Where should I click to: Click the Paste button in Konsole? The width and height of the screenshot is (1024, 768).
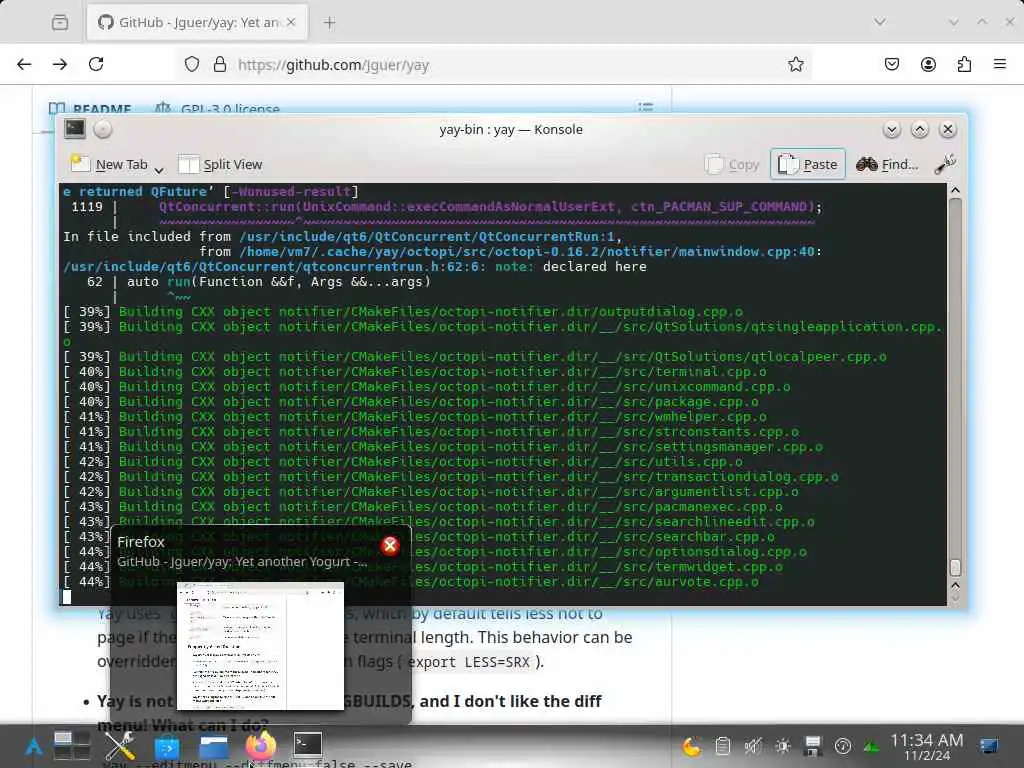point(808,165)
